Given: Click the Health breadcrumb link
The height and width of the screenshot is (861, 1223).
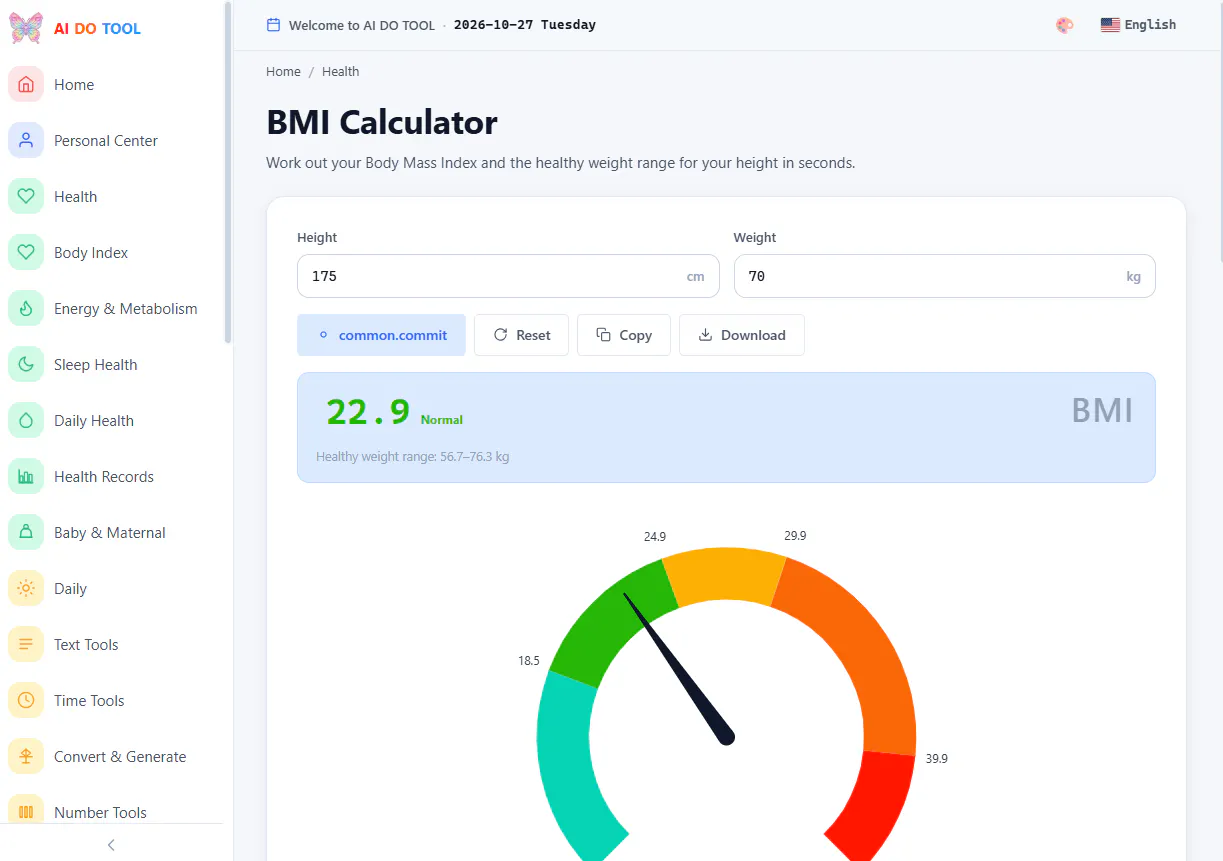Looking at the screenshot, I should click(x=340, y=72).
